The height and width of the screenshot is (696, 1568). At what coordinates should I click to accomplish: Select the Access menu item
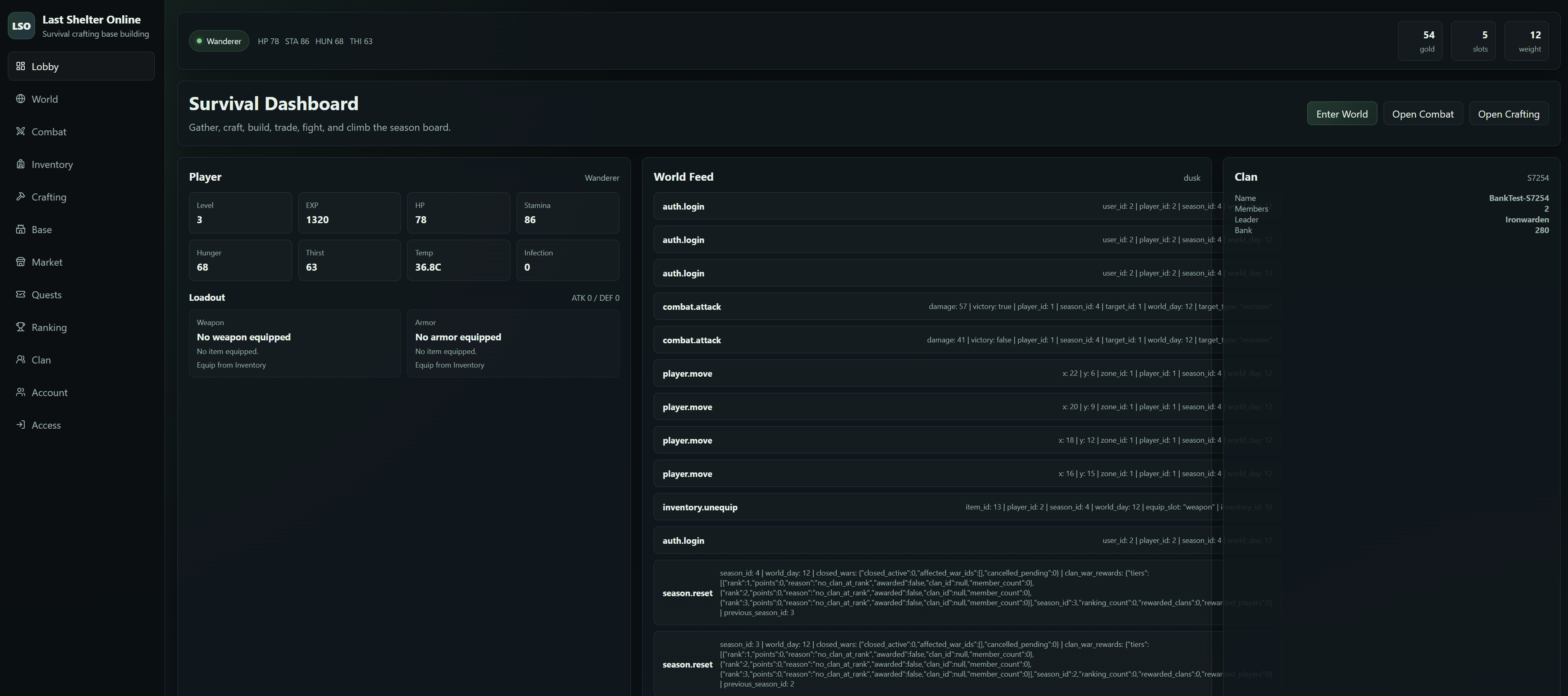tap(81, 425)
